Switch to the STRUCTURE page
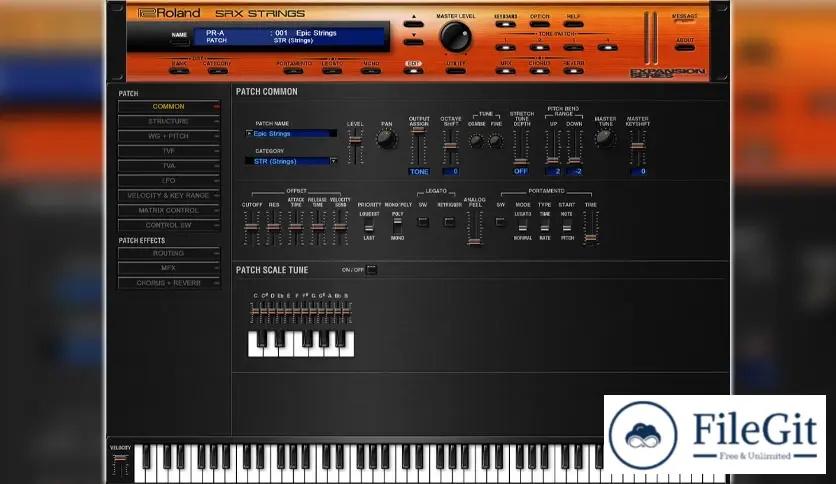Screen dimensions: 836x484 (x=168, y=122)
